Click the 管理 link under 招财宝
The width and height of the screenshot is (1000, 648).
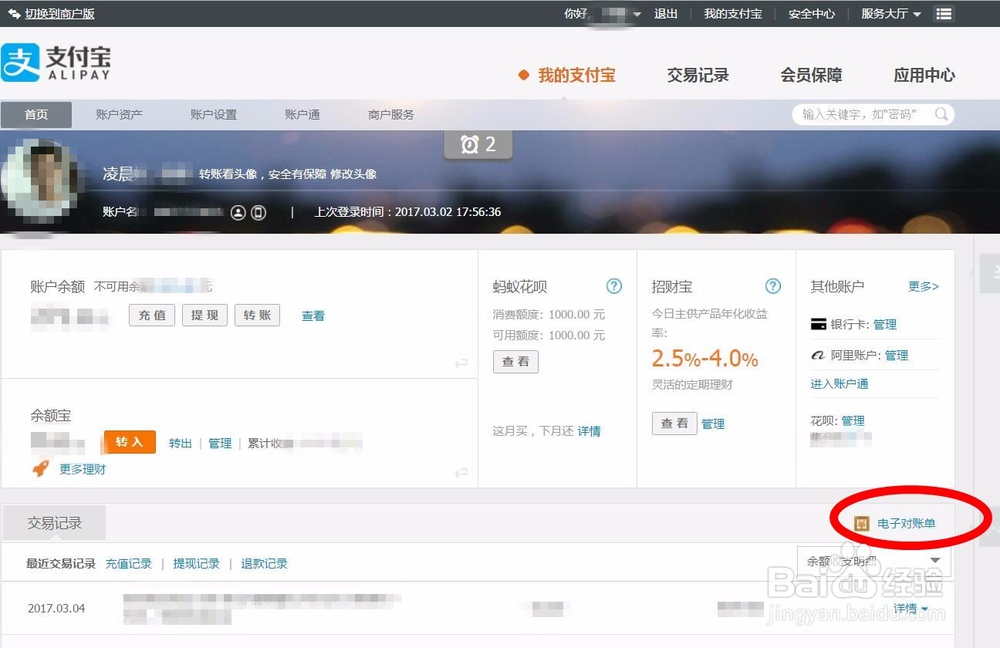[713, 424]
